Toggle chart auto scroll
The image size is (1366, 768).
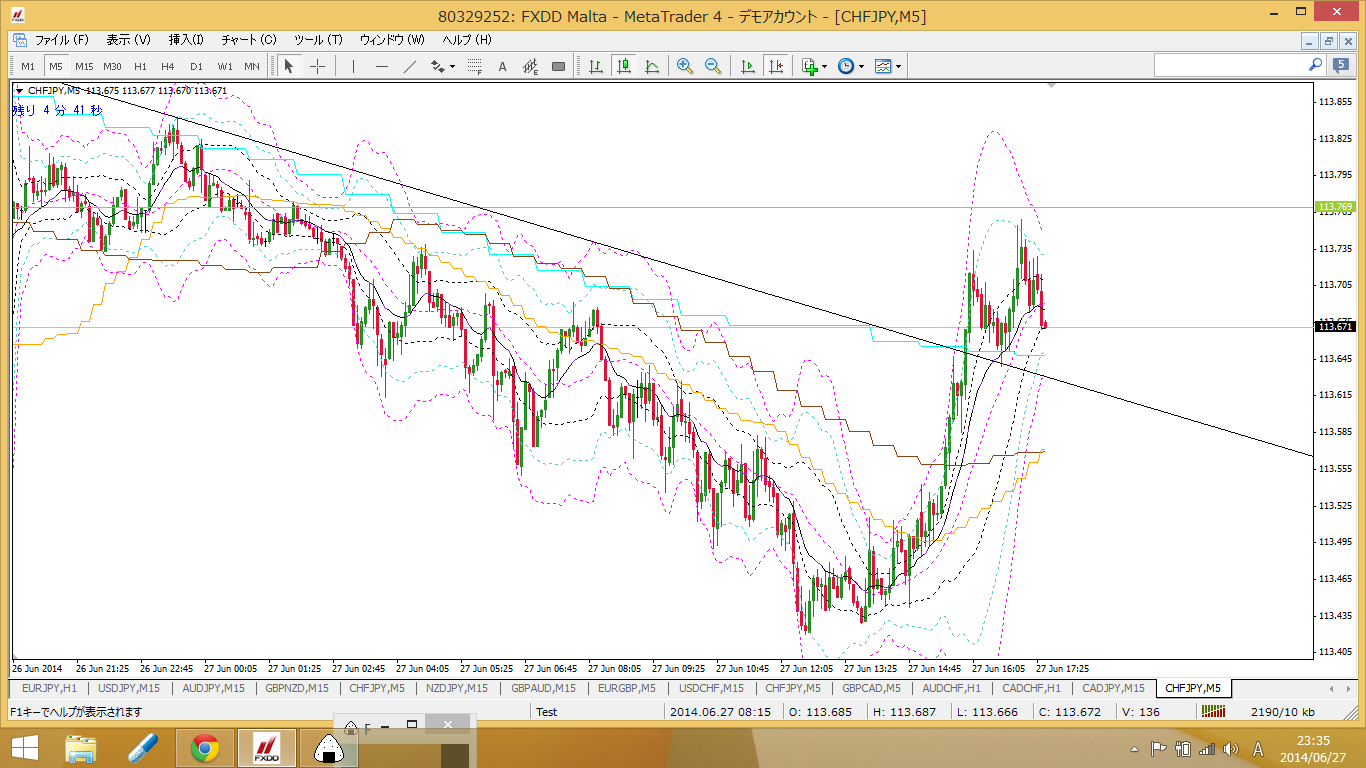748,66
